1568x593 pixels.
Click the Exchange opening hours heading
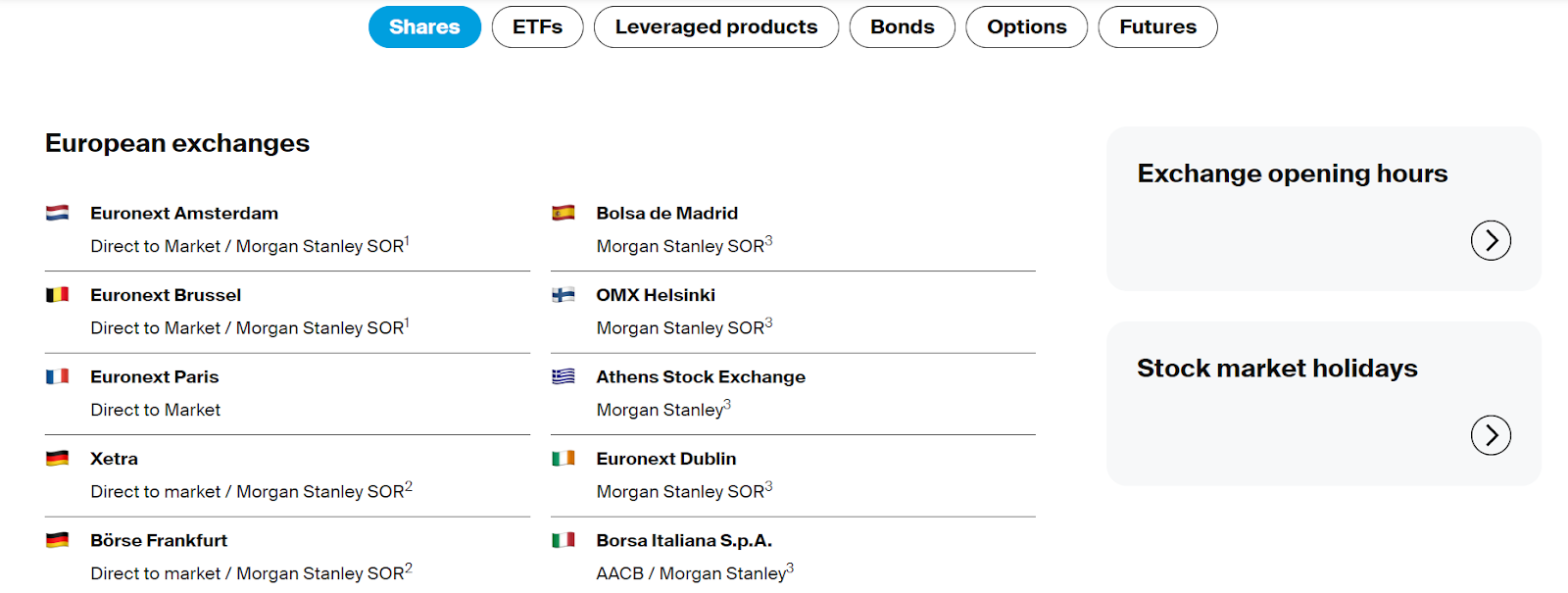pos(1293,173)
